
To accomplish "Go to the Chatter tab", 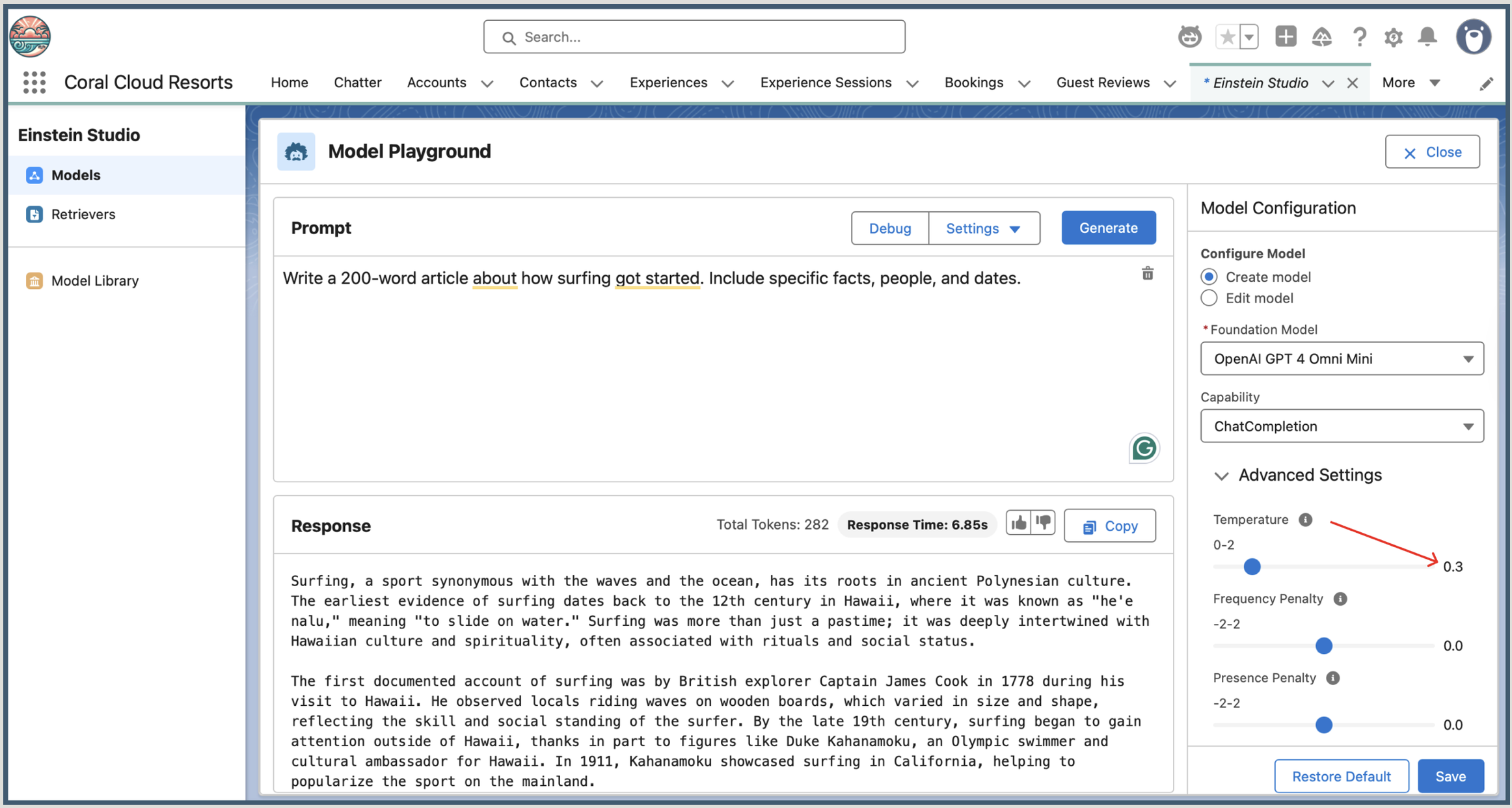I will (x=357, y=83).
